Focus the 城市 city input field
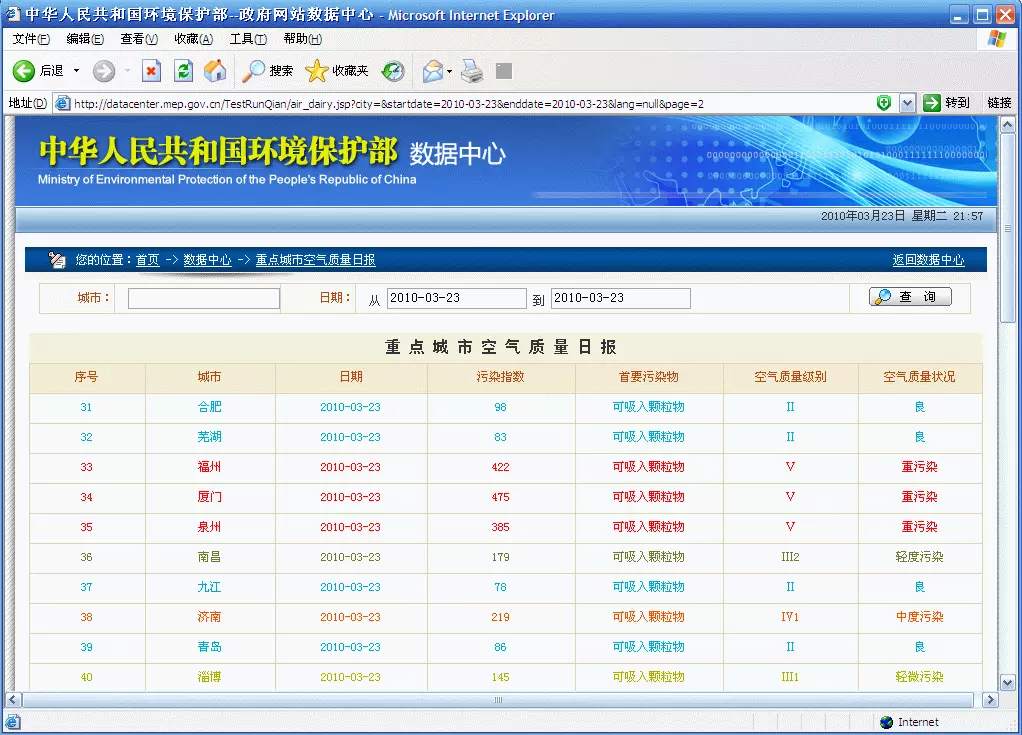The width and height of the screenshot is (1022, 735). [204, 298]
